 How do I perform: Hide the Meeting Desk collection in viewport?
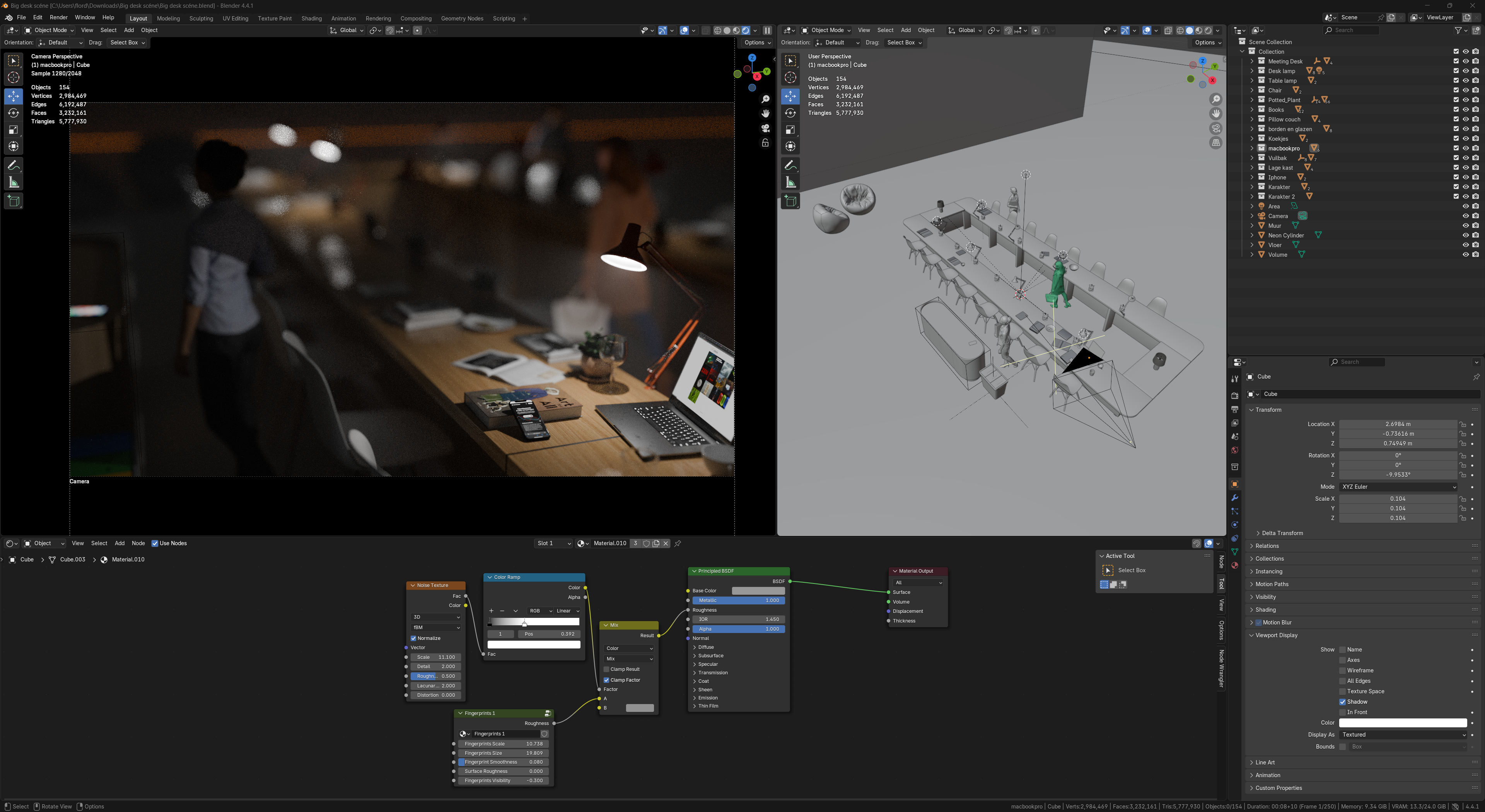click(1465, 61)
